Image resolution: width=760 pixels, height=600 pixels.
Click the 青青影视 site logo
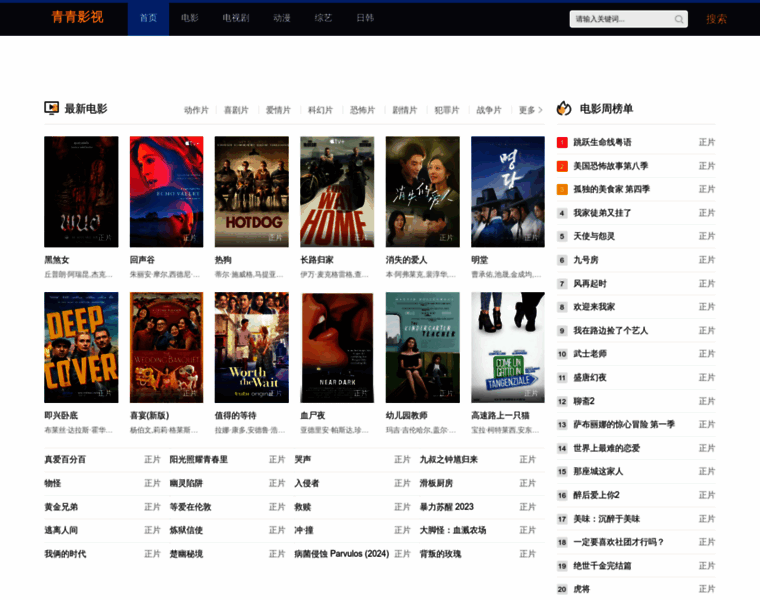[78, 17]
